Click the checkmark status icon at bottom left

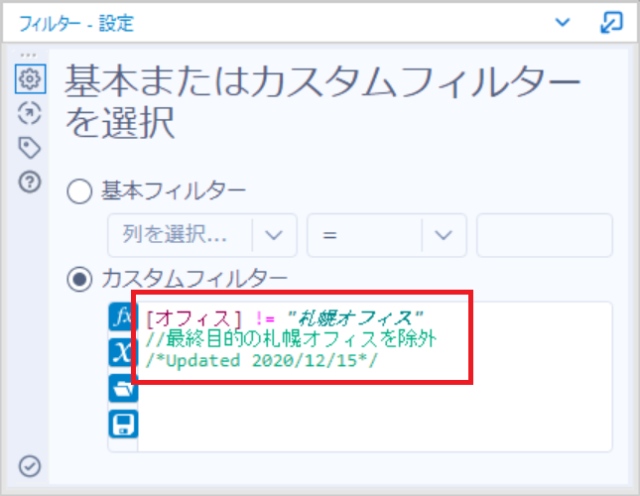pos(30,466)
